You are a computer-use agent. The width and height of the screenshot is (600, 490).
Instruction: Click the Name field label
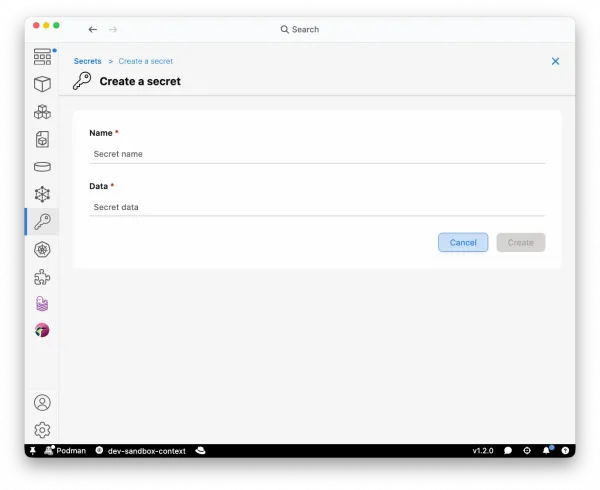101,133
